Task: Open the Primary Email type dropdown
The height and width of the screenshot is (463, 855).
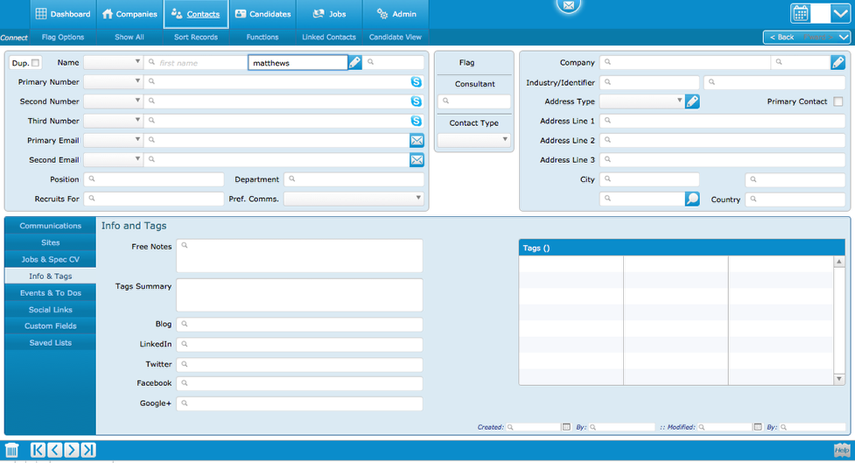Action: pyautogui.click(x=113, y=140)
